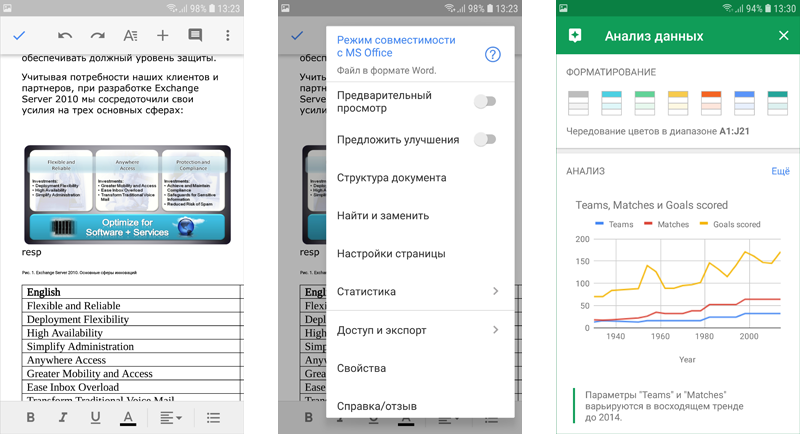Viewport: 800px width, 434px height.
Task: Select the Deployment Flexibility table cell
Action: (x=131, y=319)
